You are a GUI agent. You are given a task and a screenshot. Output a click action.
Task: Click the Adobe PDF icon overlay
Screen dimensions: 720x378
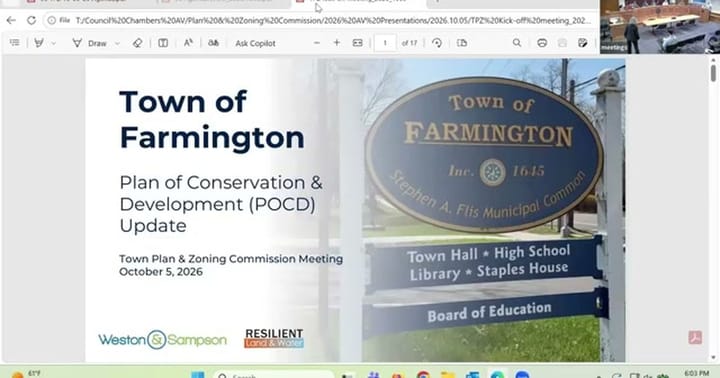pyautogui.click(x=695, y=338)
